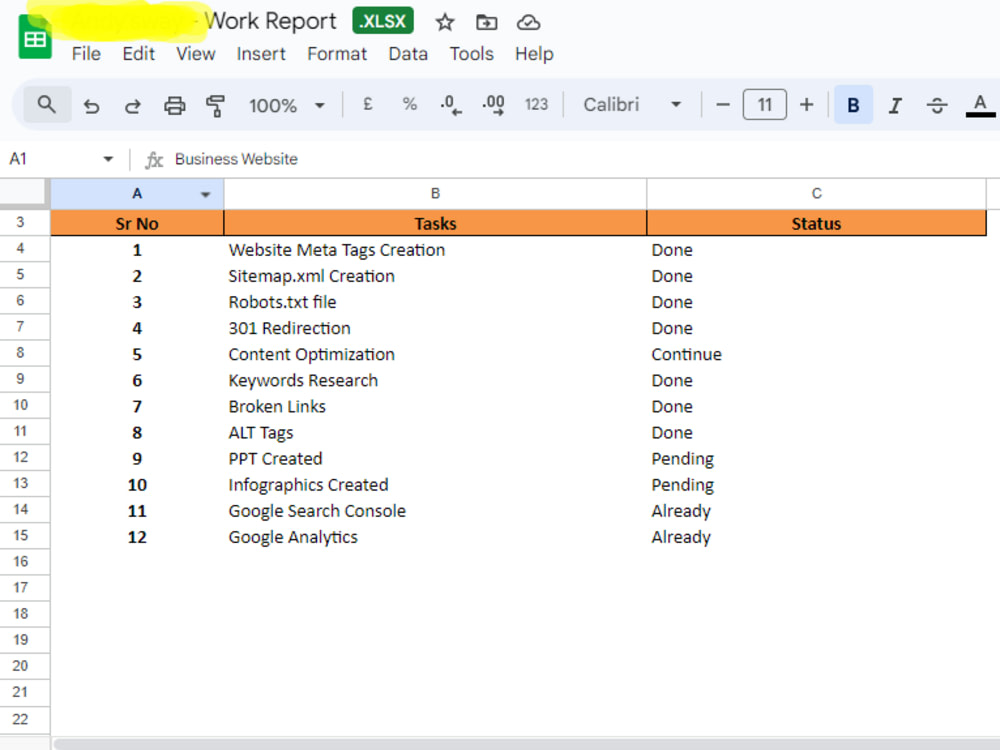
Task: Open the search menus magnifier
Action: [x=47, y=105]
